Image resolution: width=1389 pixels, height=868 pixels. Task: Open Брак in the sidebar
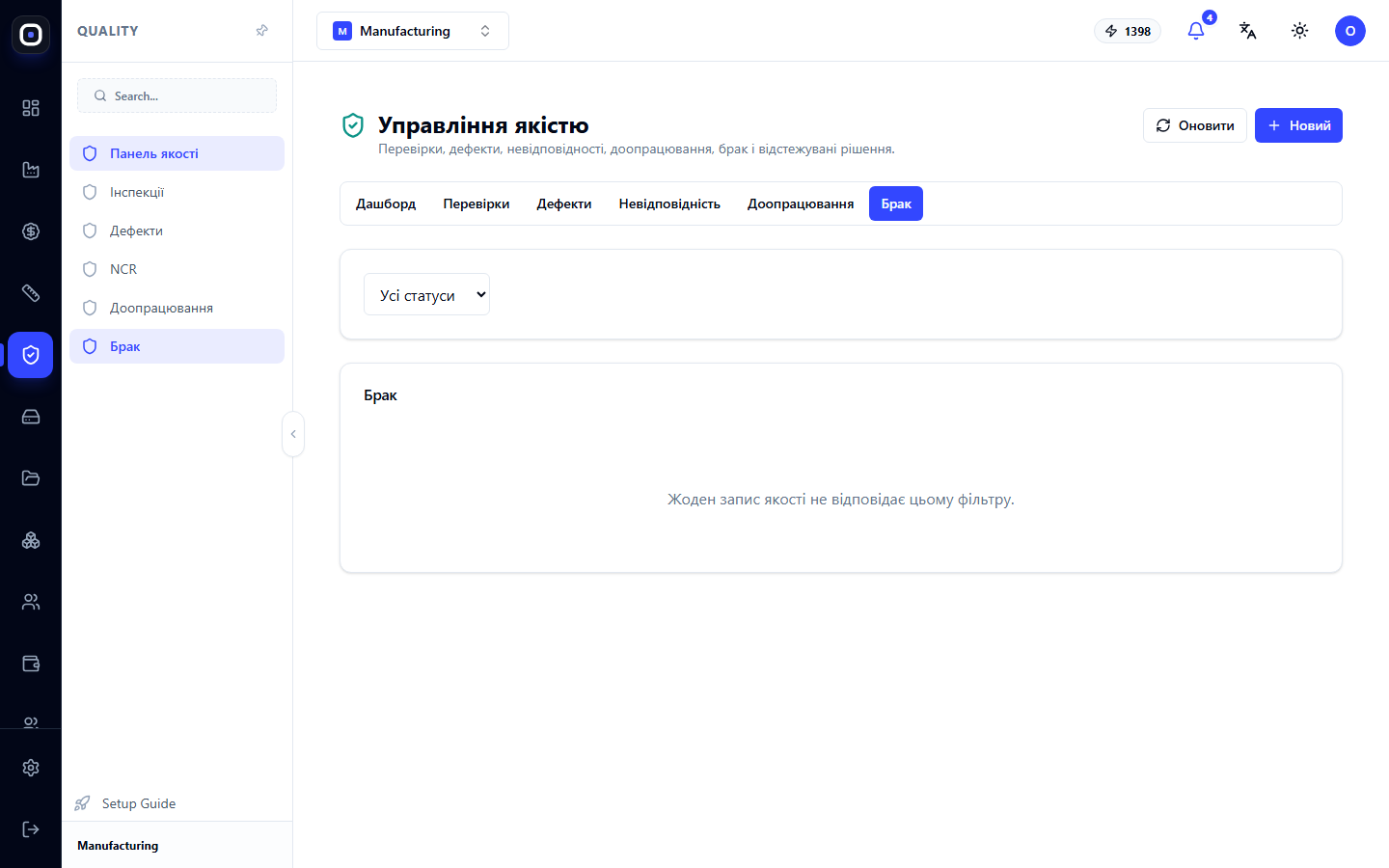tap(177, 346)
